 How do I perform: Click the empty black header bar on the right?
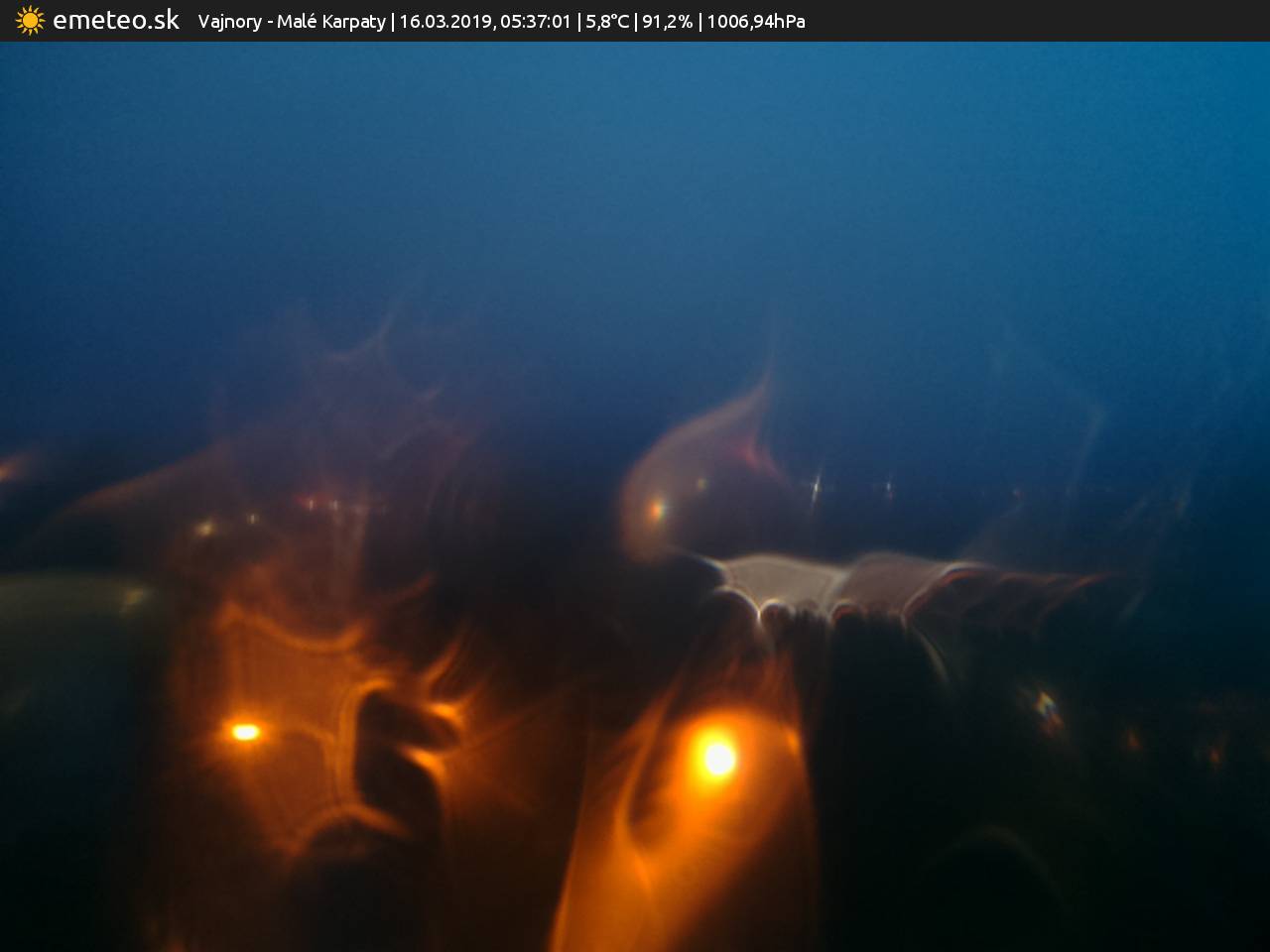coord(1042,21)
